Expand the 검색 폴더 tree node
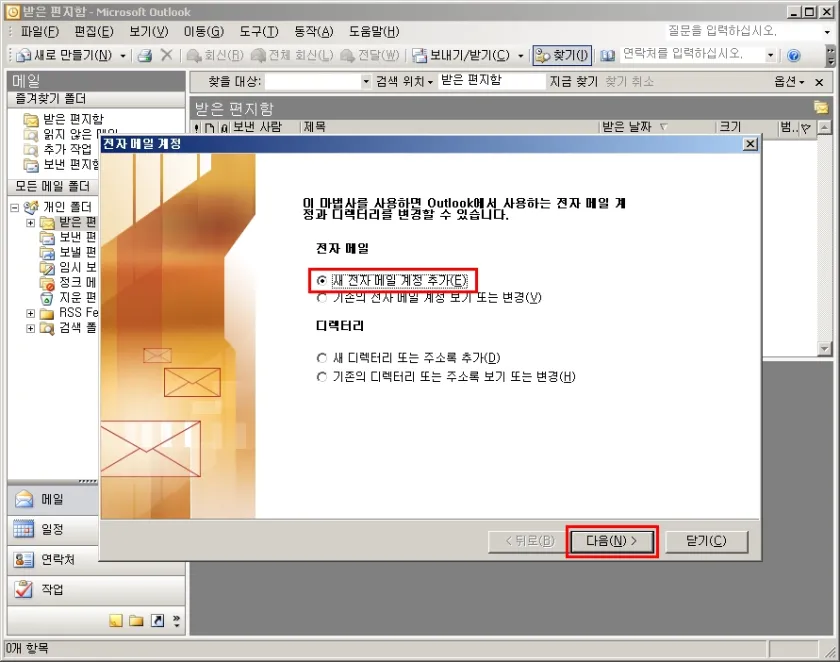The image size is (840, 662). pyautogui.click(x=31, y=328)
